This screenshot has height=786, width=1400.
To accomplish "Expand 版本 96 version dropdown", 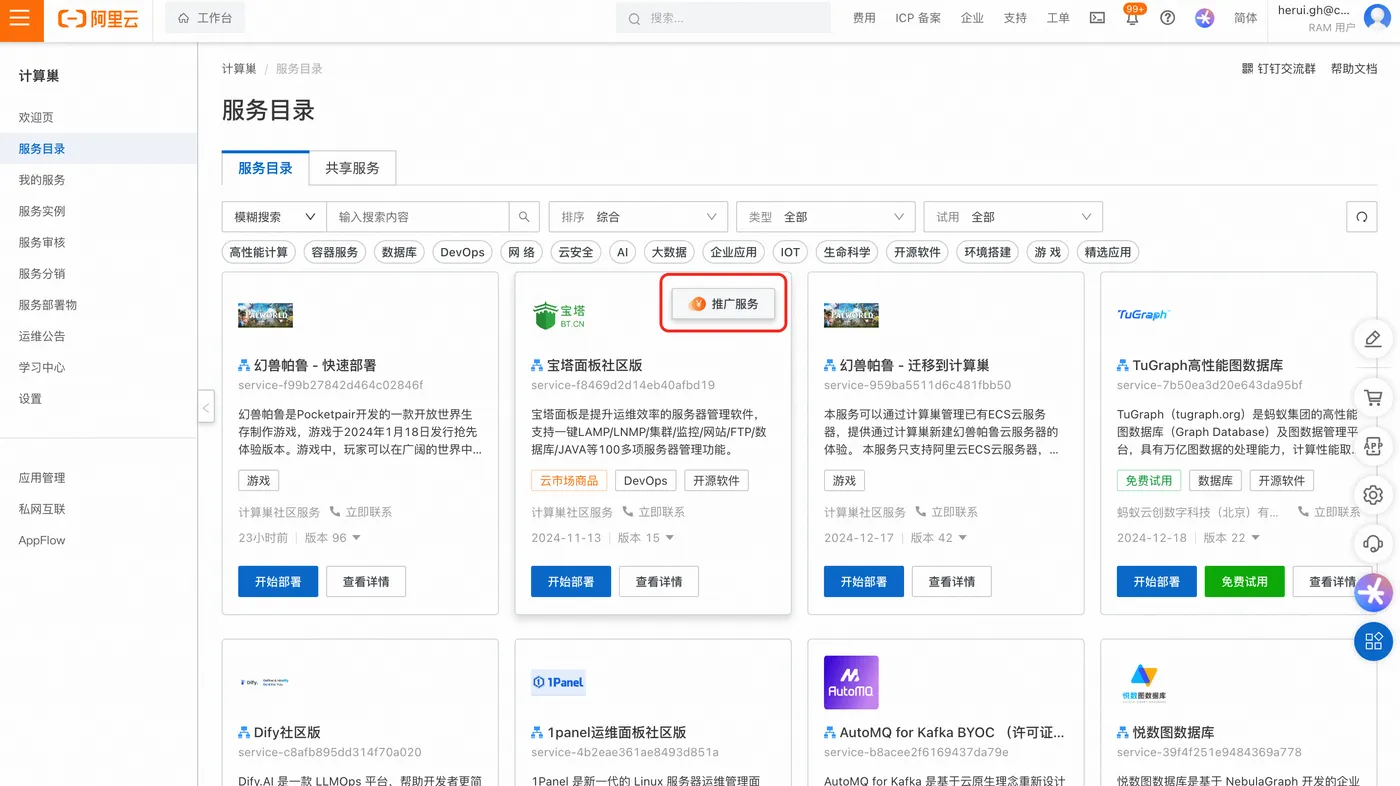I will (x=332, y=538).
